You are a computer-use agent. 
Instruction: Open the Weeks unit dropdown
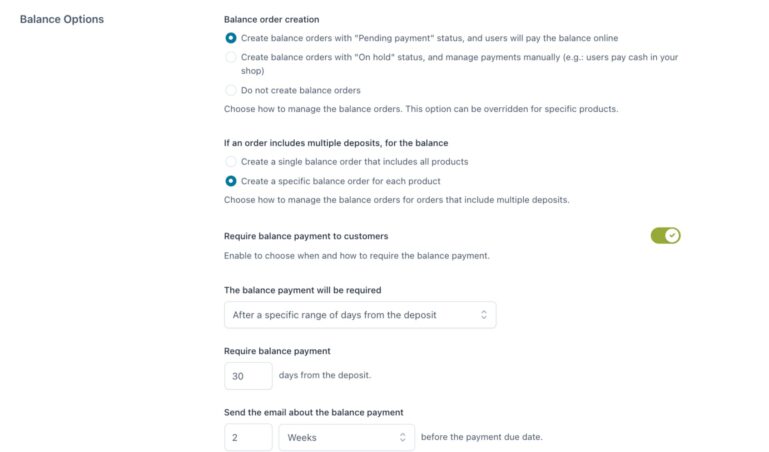pos(340,437)
